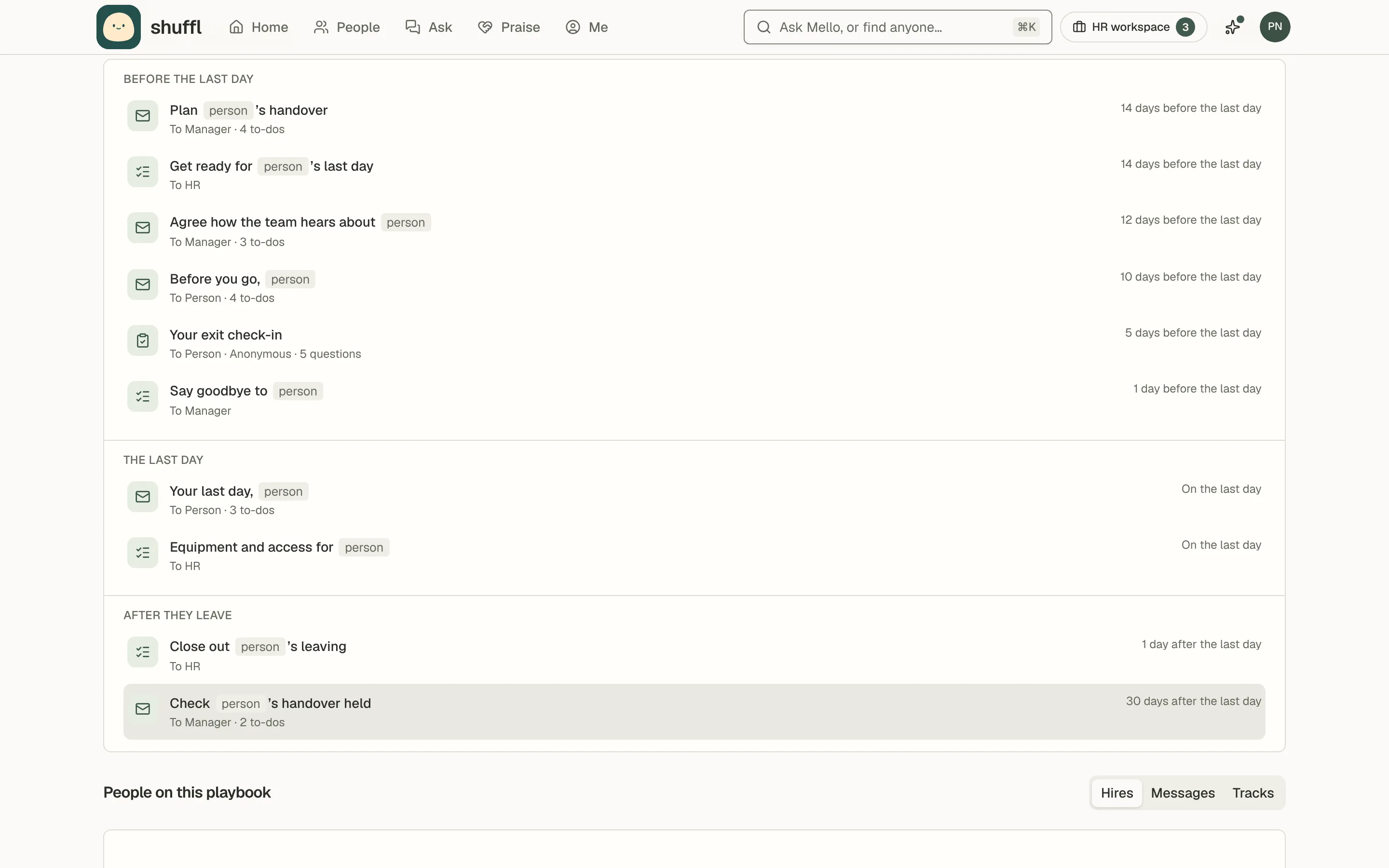The image size is (1389, 868).
Task: Focus the Ask Mello search field
Action: 897,27
